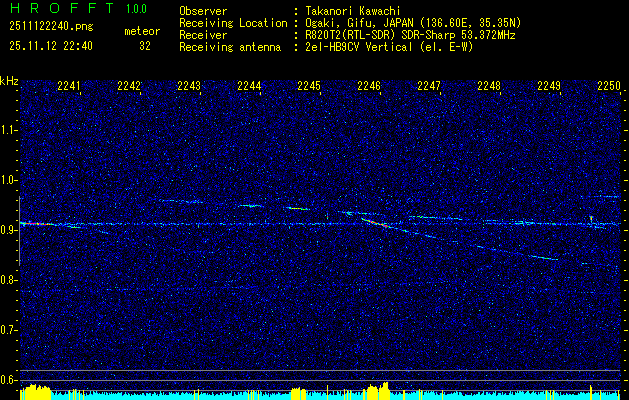Click the 2249 time marker
The image size is (629, 400).
click(x=549, y=86)
